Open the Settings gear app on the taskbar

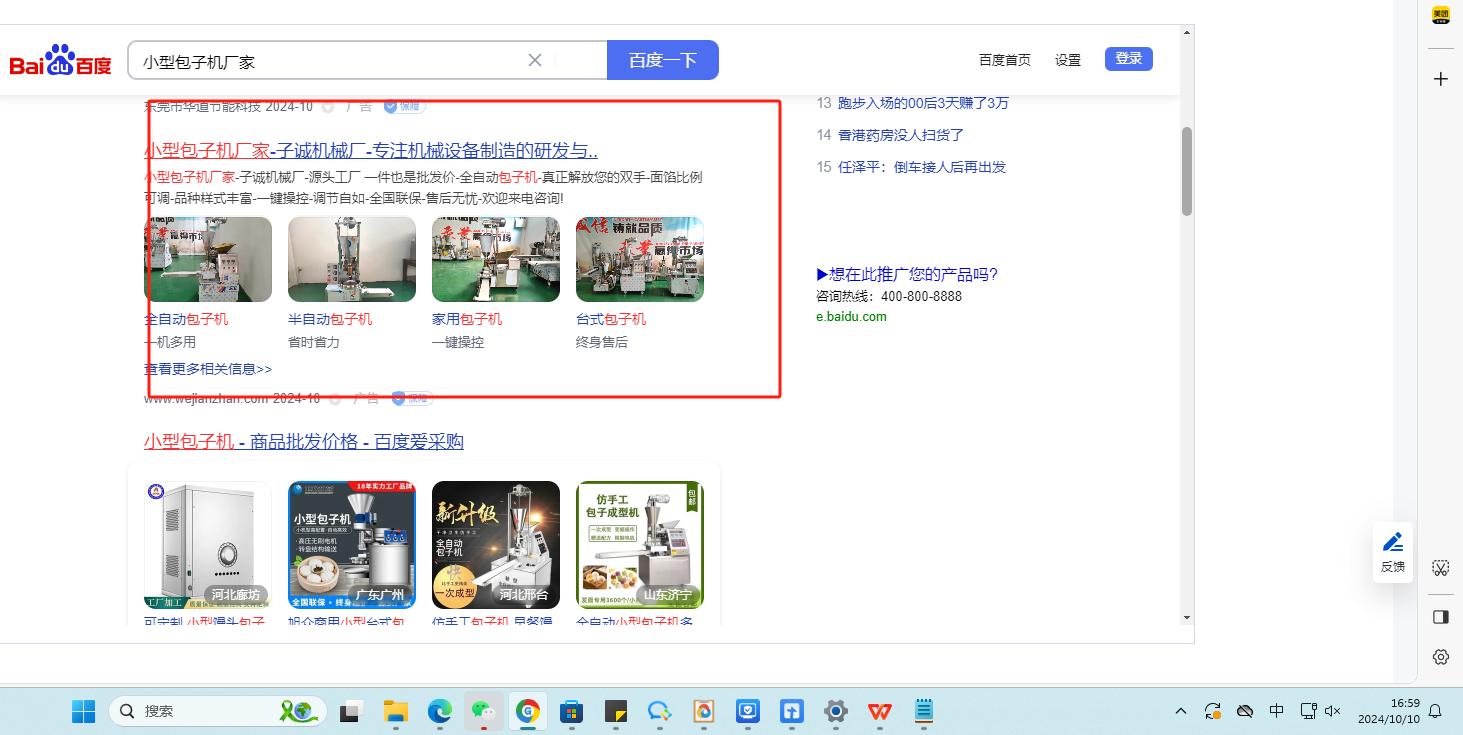(x=836, y=711)
